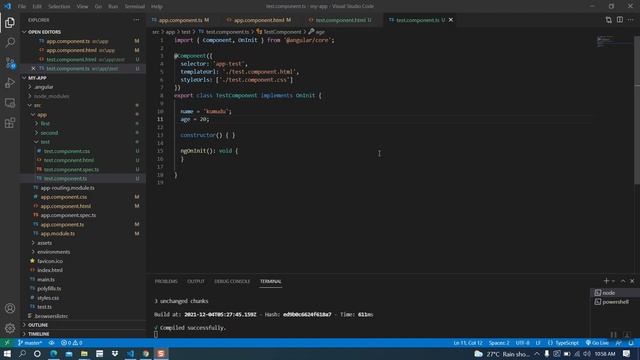Image resolution: width=640 pixels, height=360 pixels.
Task: Select the powershell terminal instance
Action: tap(615, 302)
